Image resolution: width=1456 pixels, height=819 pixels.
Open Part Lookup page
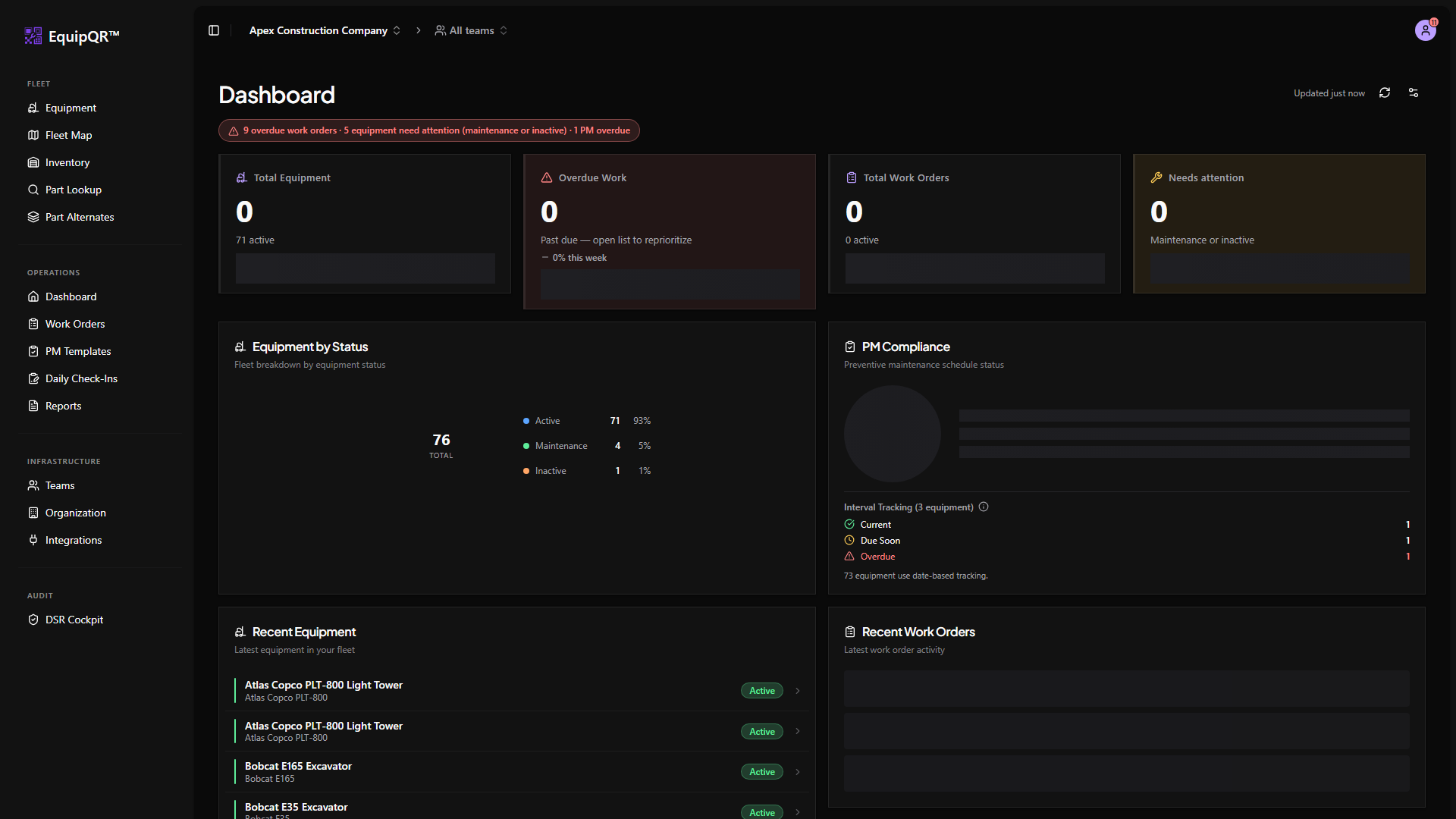[x=100, y=190]
